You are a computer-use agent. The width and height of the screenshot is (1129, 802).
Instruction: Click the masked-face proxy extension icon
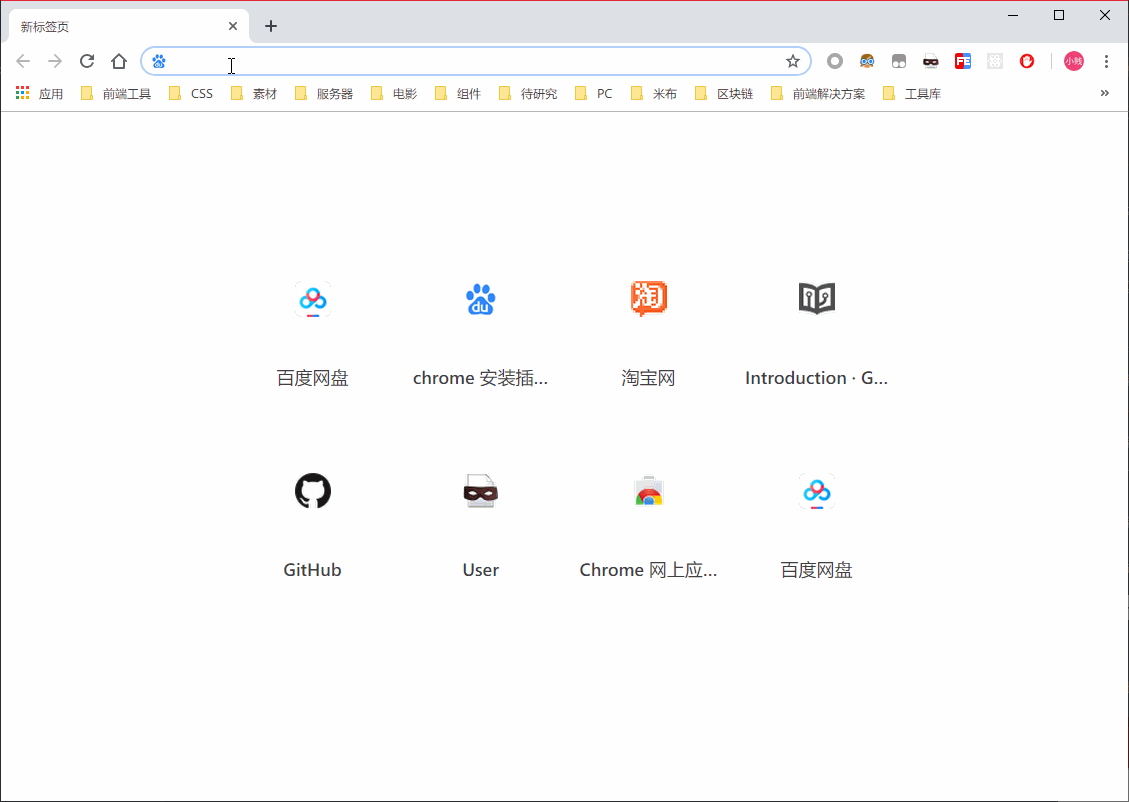(930, 61)
